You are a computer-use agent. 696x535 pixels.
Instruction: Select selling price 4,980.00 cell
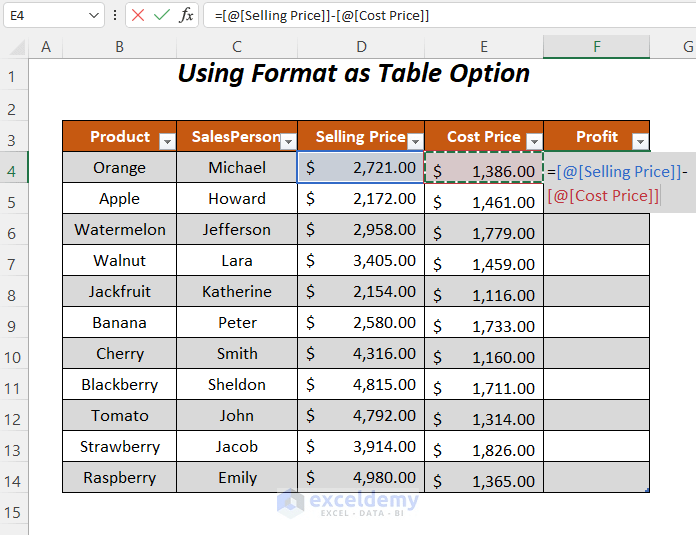click(x=361, y=477)
